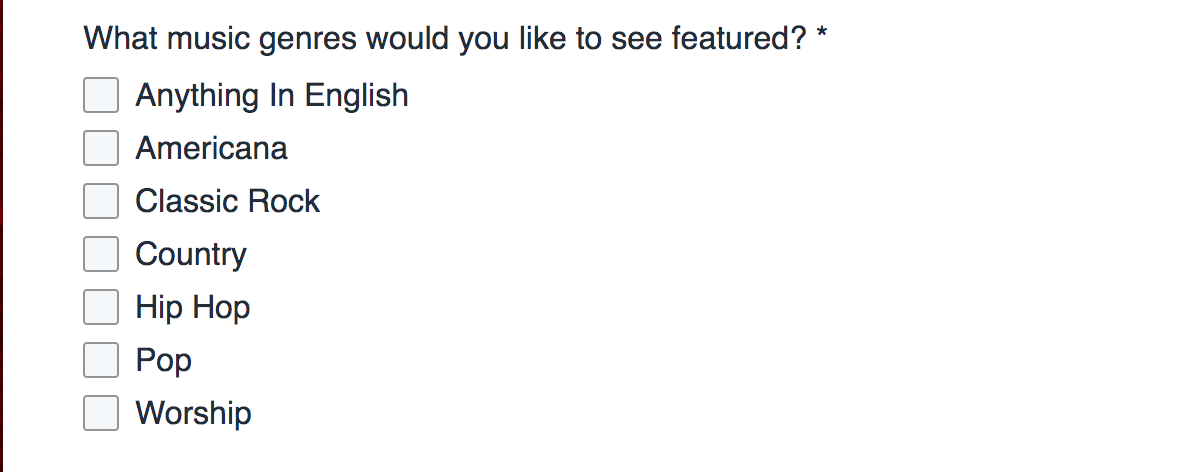Click the required asterisk after the question
This screenshot has width=1200, height=472.
822,38
